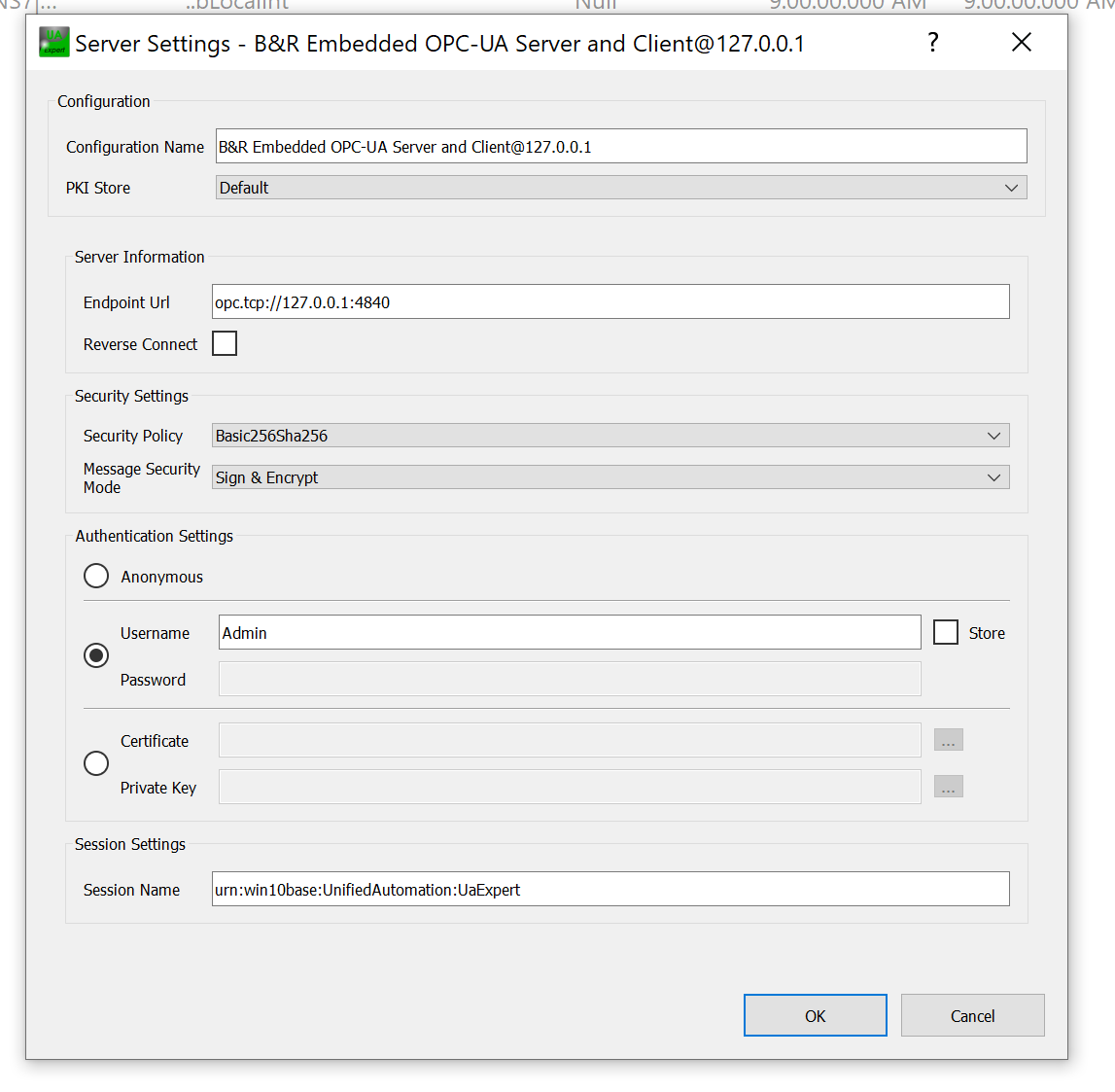Click the Certificate path field
Image resolution: width=1115 pixels, height=1092 pixels.
(570, 740)
